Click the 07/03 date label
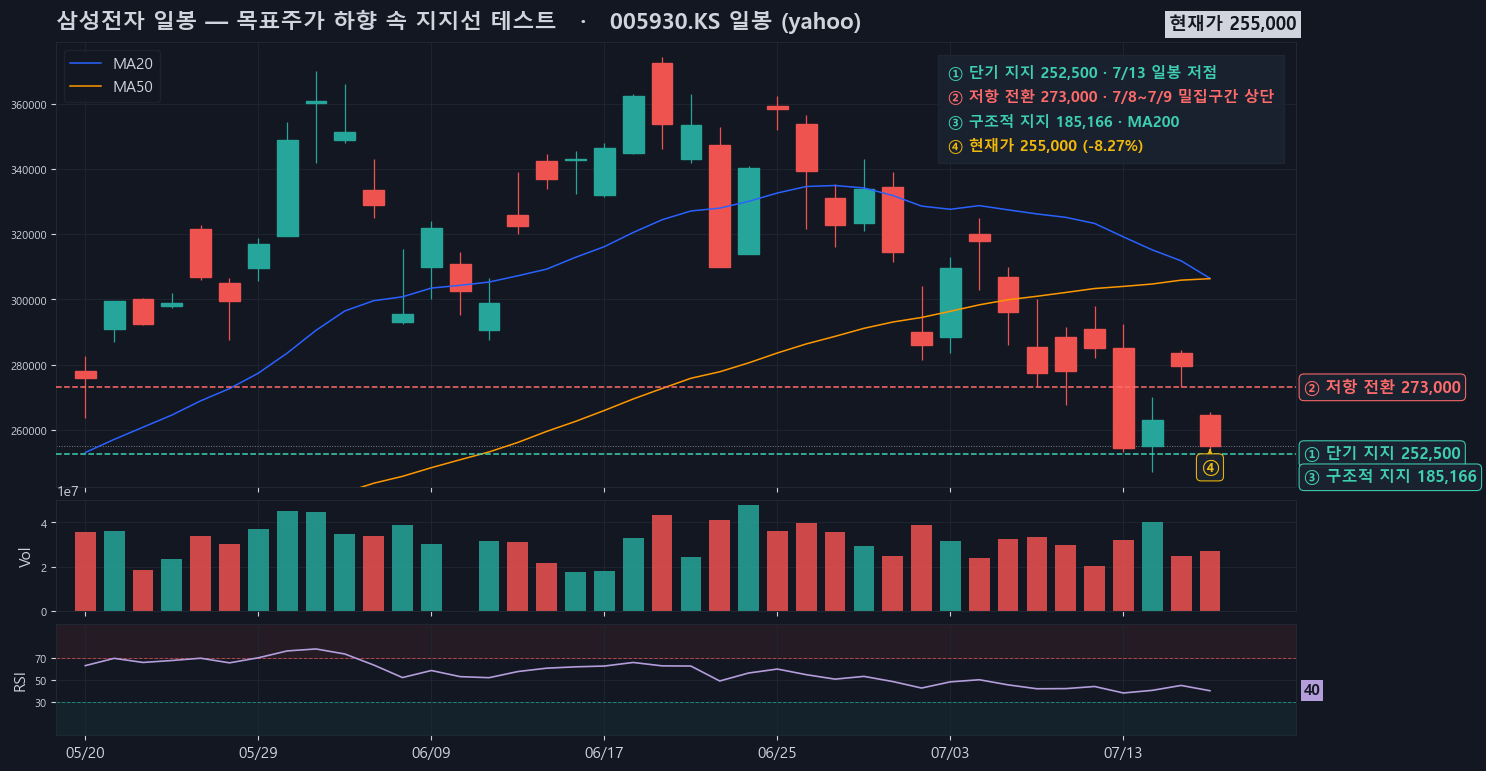 click(x=950, y=751)
